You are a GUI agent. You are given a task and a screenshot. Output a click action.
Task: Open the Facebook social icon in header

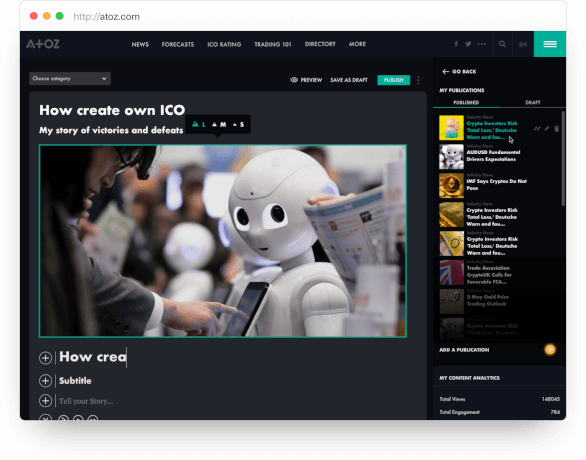(x=456, y=44)
